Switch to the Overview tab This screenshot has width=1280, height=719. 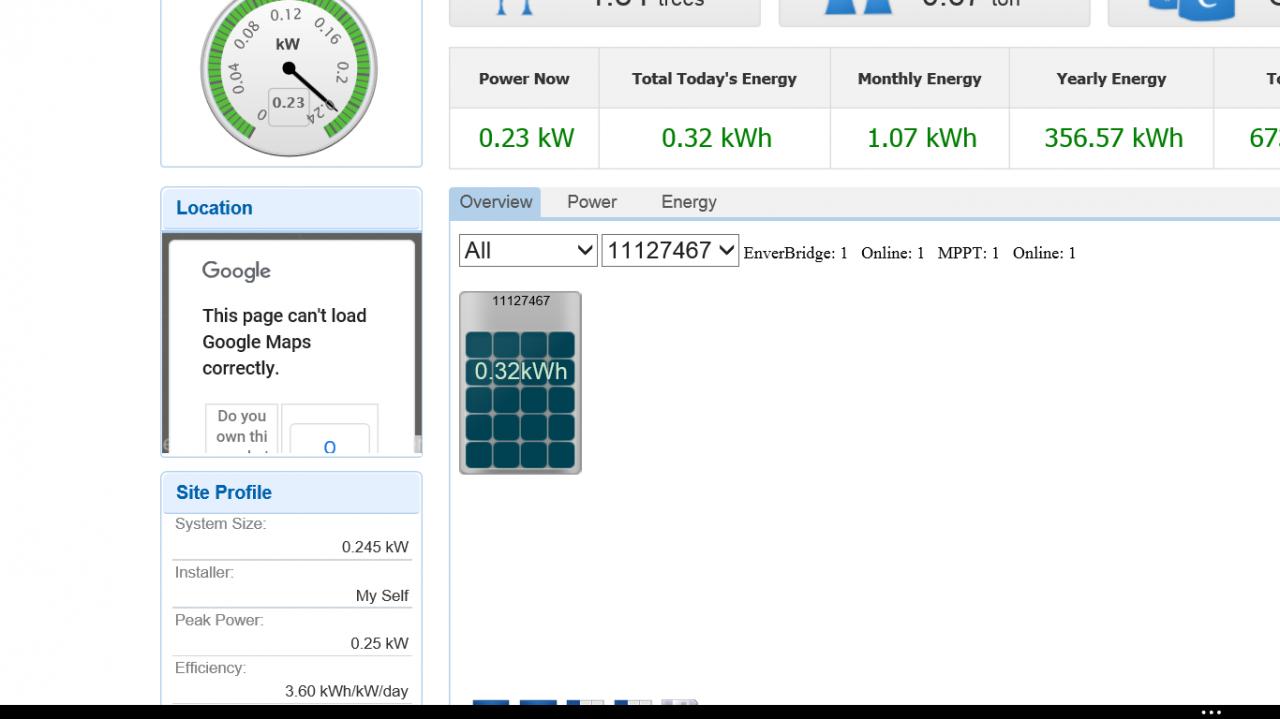tap(495, 202)
